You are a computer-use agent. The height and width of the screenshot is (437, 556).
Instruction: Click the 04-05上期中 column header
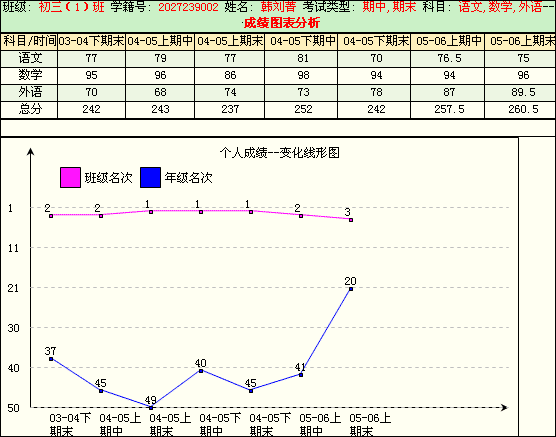click(x=160, y=41)
